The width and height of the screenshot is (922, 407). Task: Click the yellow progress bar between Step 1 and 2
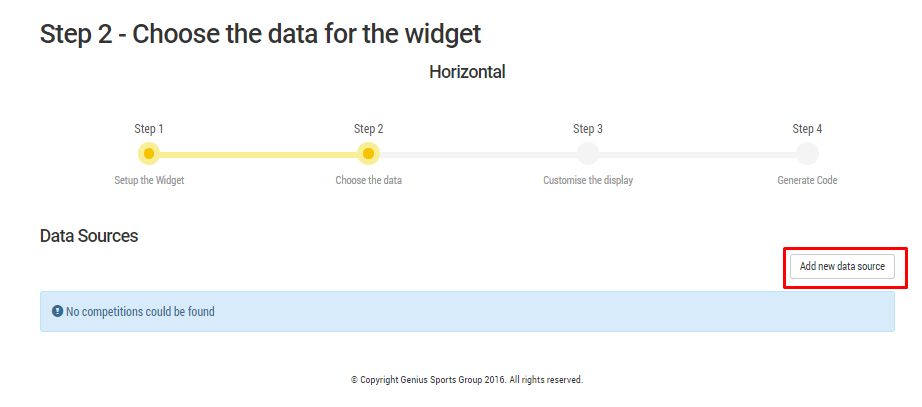(259, 155)
